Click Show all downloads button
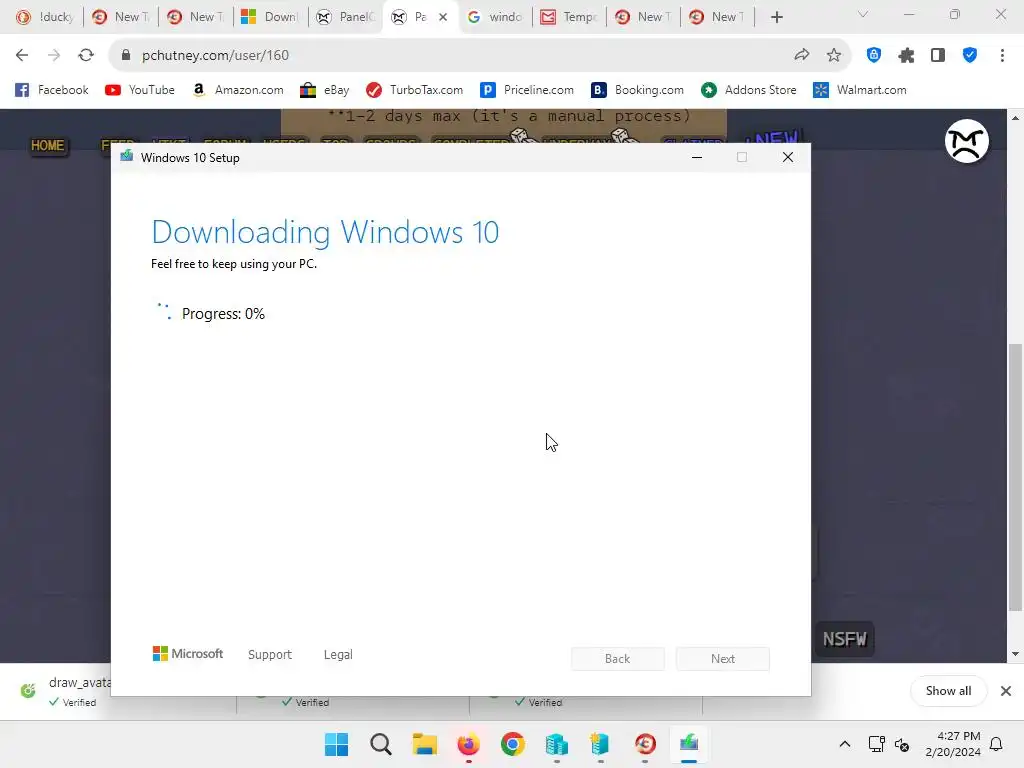Screen dimensions: 1024x768 [948, 691]
